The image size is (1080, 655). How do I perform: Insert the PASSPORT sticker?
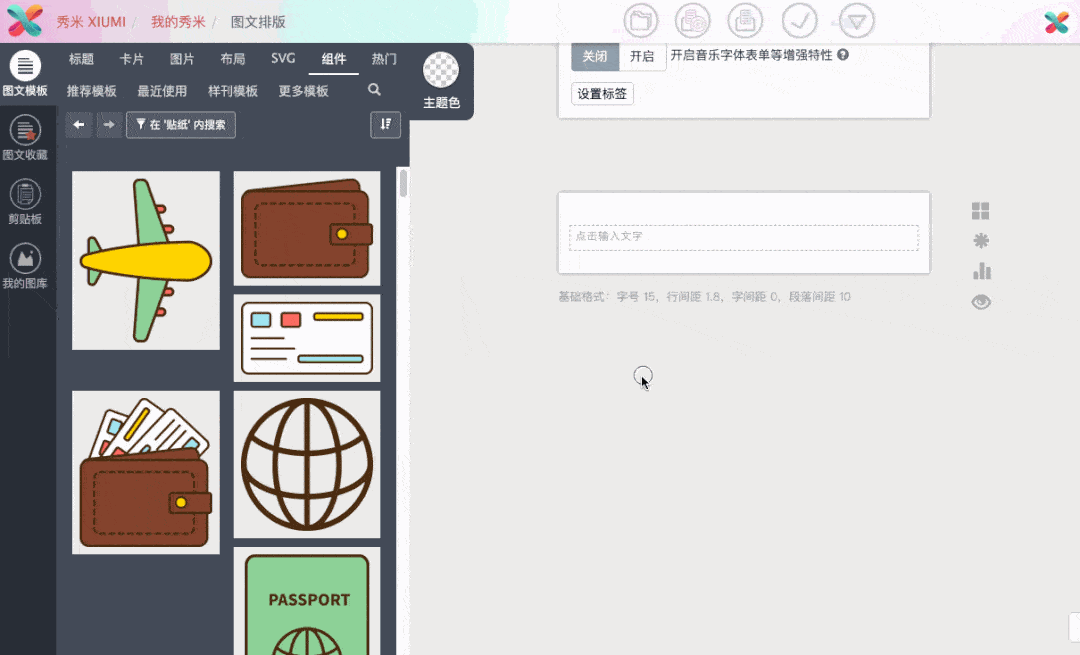pyautogui.click(x=307, y=601)
